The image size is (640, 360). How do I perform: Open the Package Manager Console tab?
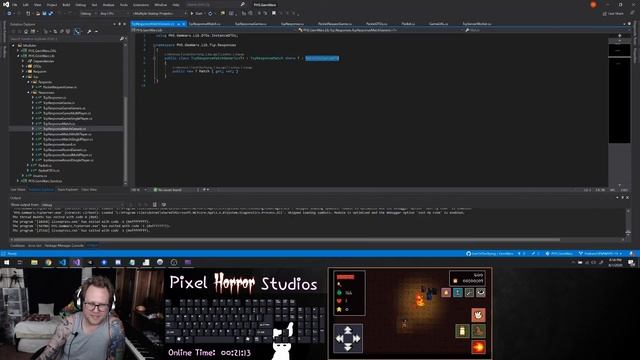tap(64, 246)
